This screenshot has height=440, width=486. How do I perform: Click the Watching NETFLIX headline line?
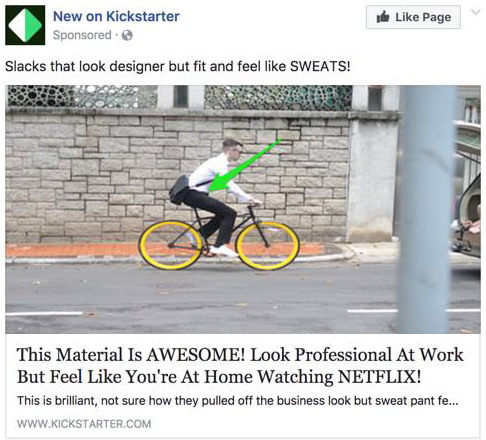pos(219,377)
